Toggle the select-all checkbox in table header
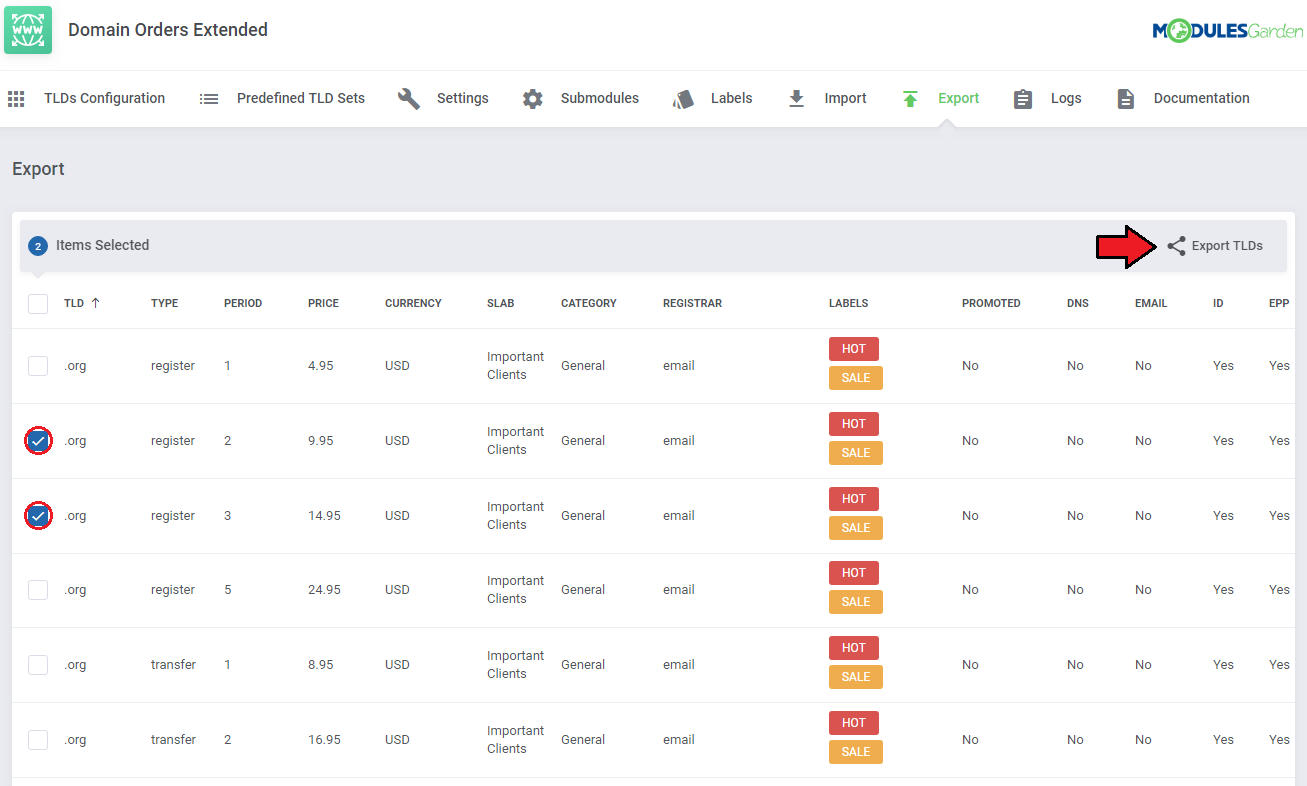Viewport: 1307px width, 786px height. (x=38, y=303)
